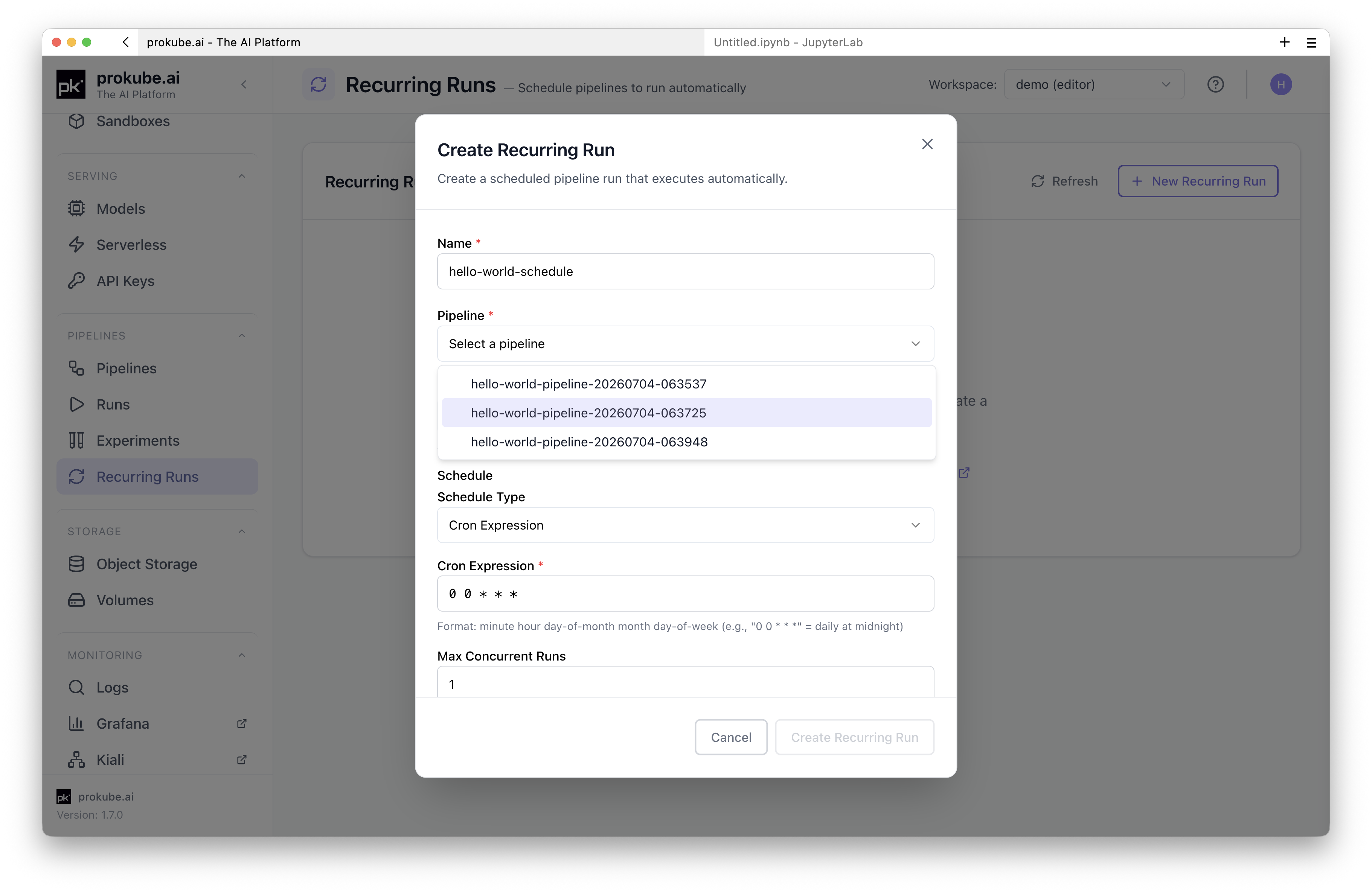Collapse the PIPELINES section
The height and width of the screenshot is (892, 1372).
point(242,336)
